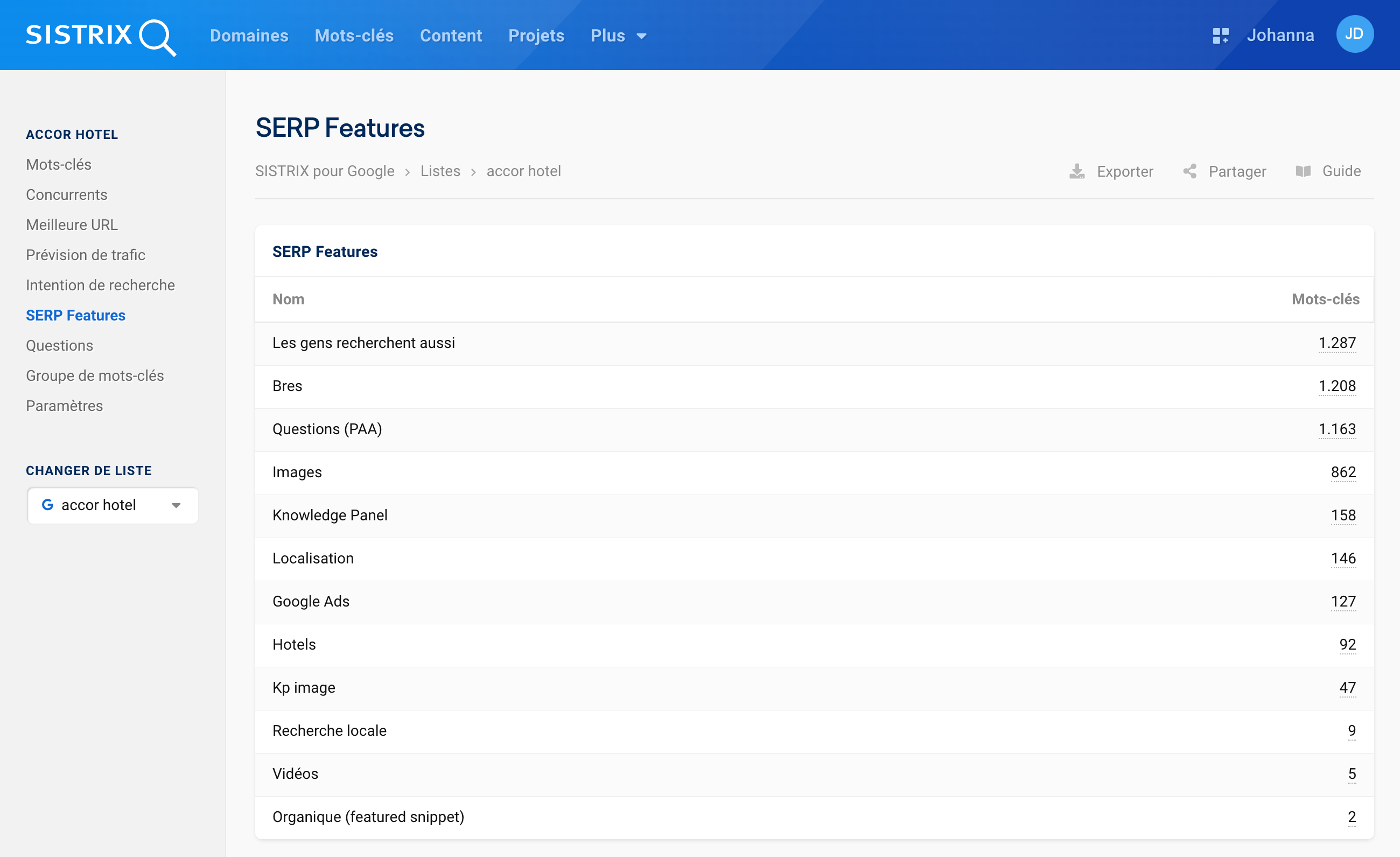
Task: Open the apps grid icon next to Johanna
Action: tap(1221, 36)
